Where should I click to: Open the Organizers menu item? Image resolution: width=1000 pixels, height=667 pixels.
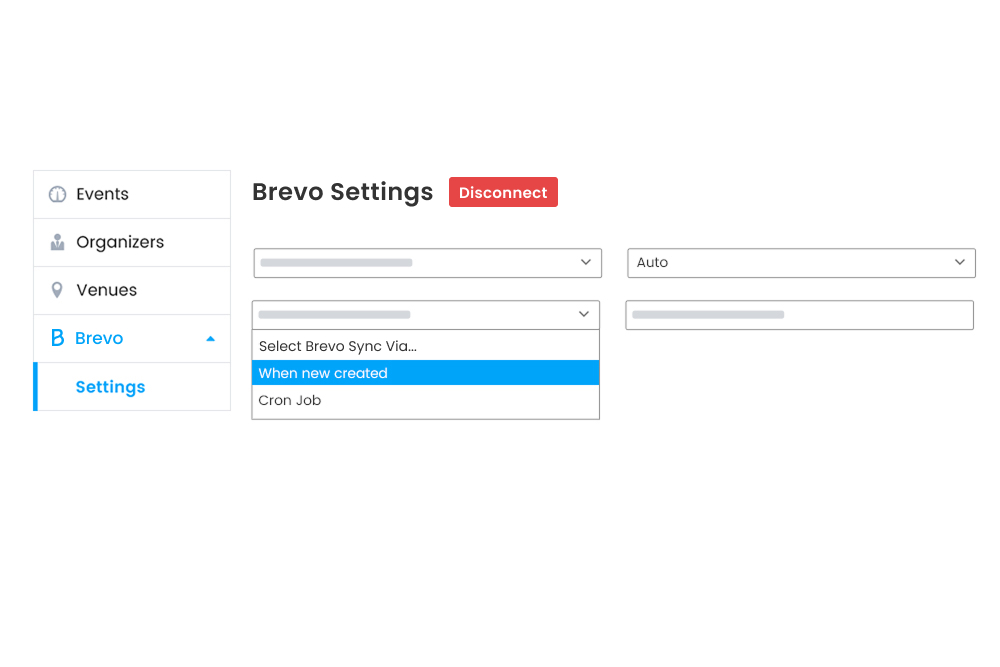pyautogui.click(x=132, y=242)
